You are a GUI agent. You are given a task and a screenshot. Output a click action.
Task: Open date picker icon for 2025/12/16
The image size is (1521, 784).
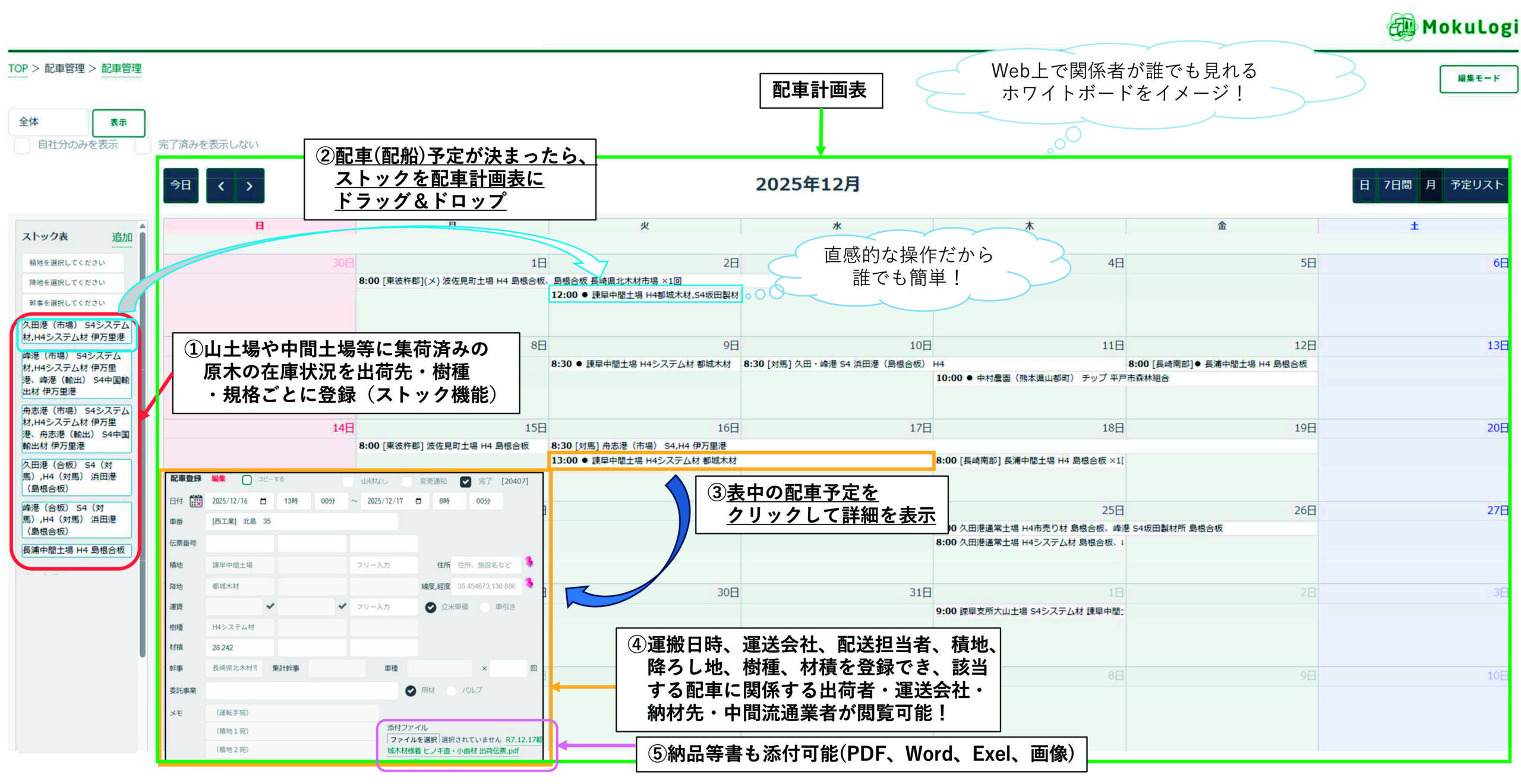click(263, 501)
